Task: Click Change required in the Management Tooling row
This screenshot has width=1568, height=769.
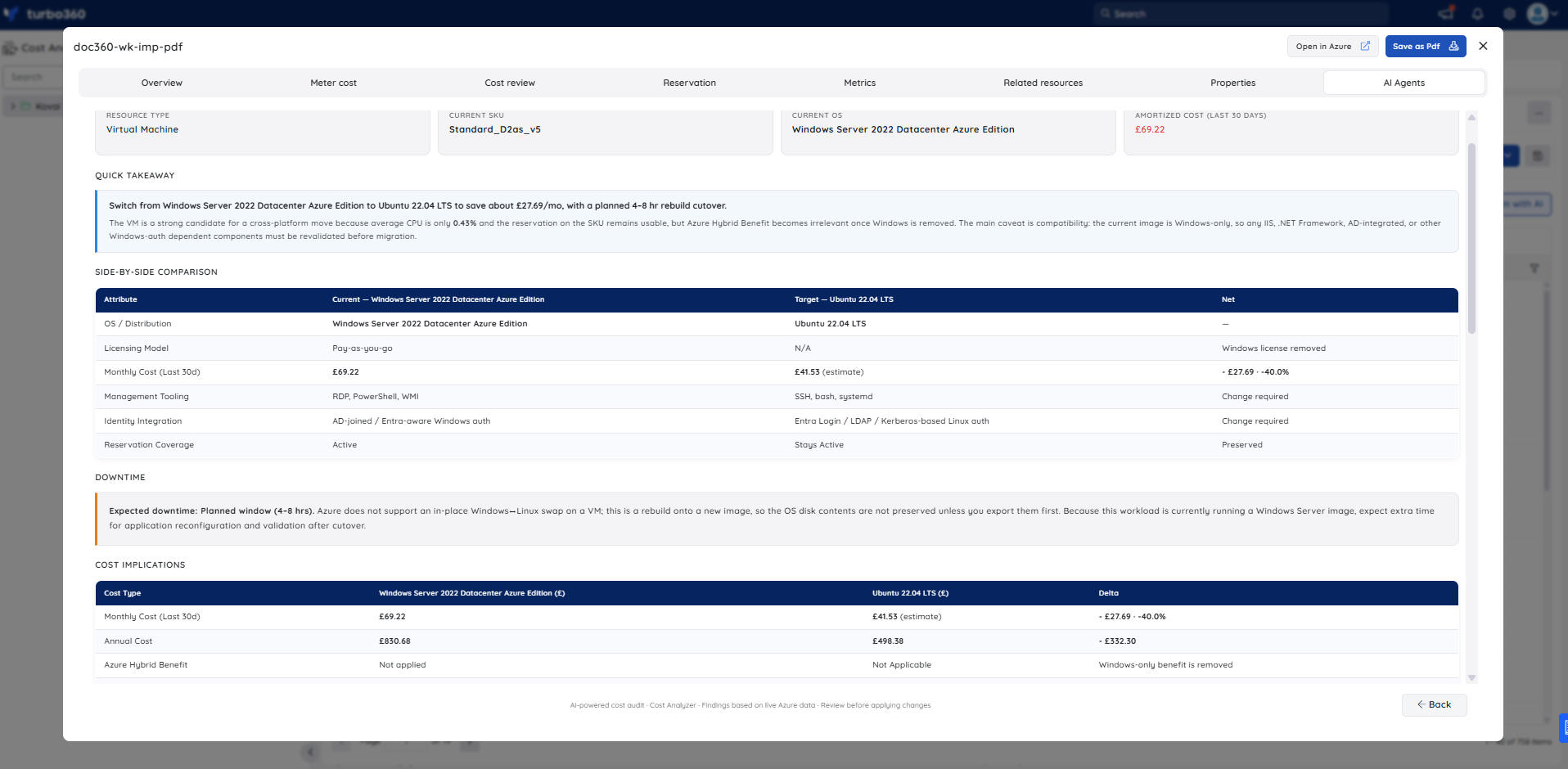Action: [1255, 397]
